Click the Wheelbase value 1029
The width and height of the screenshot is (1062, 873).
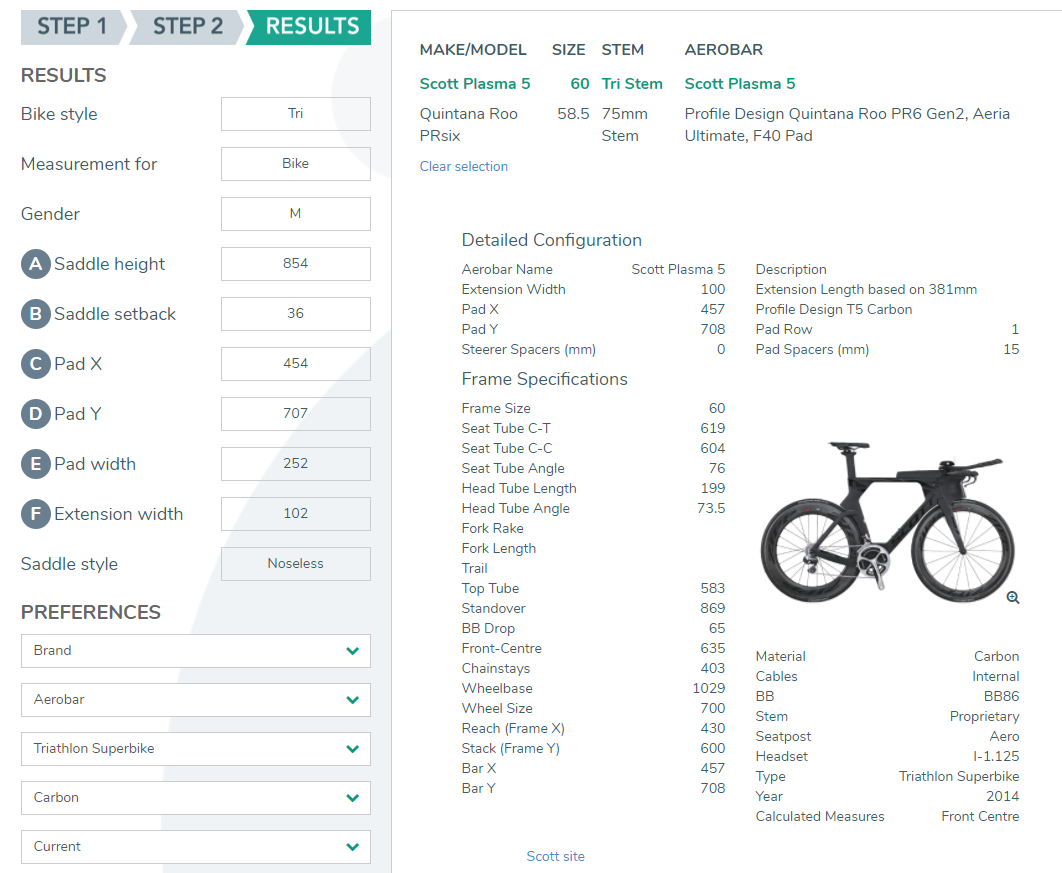pyautogui.click(x=708, y=689)
